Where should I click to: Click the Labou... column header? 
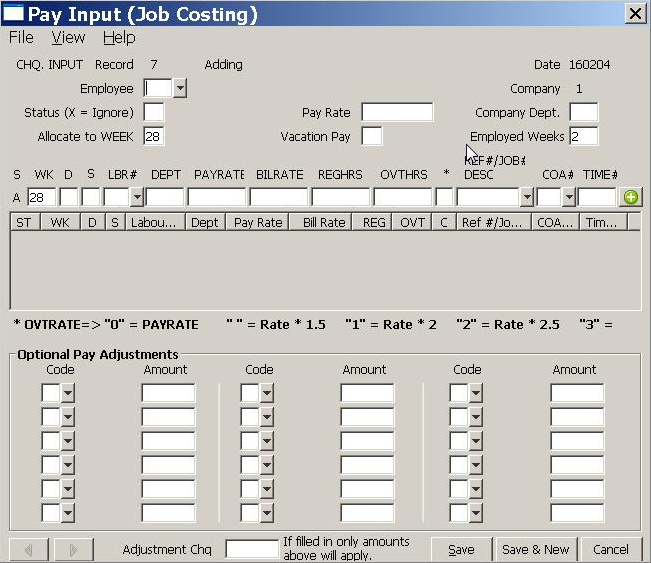(x=156, y=223)
